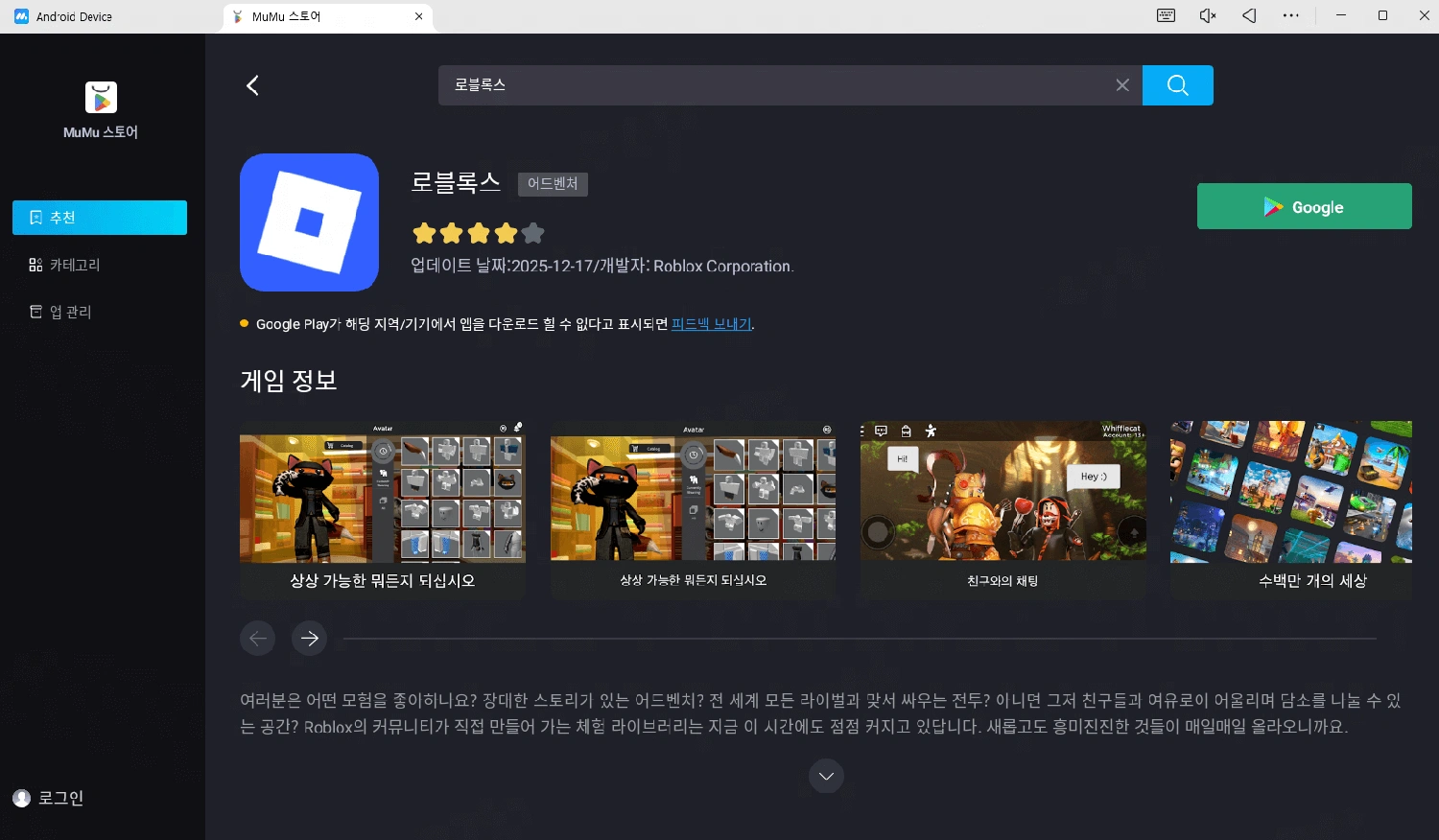Viewport: 1439px width, 840px height.
Task: Click the Roblox app icon
Action: pyautogui.click(x=309, y=222)
